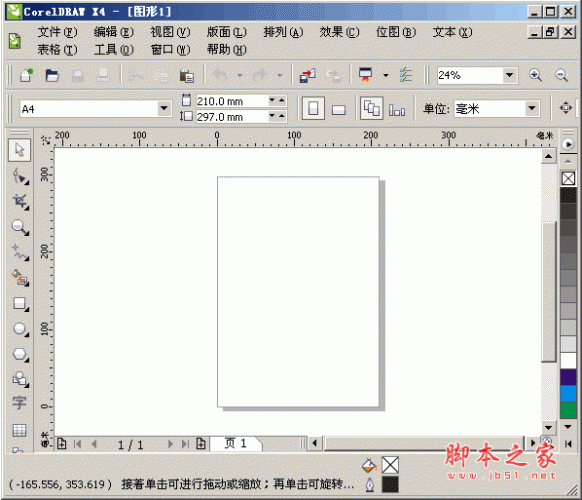
Task: Select the Table tool
Action: point(19,430)
